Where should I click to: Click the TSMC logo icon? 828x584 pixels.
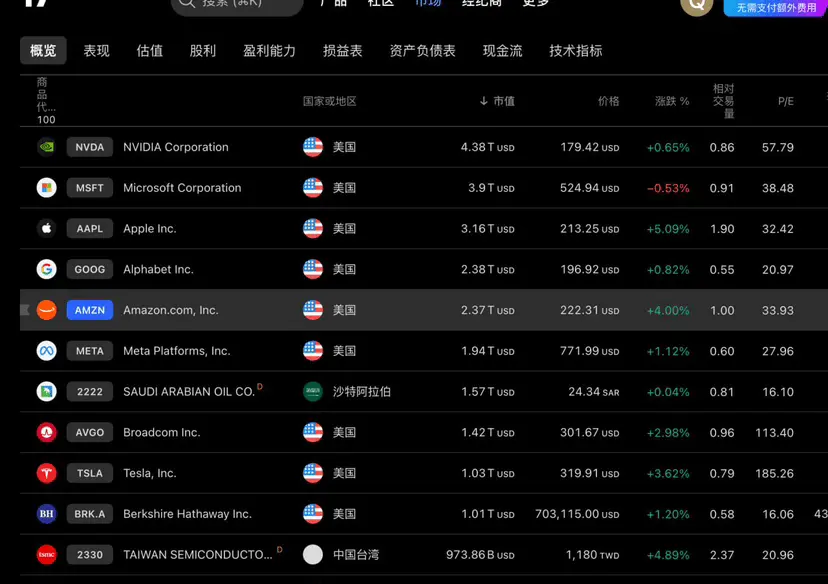click(46, 554)
